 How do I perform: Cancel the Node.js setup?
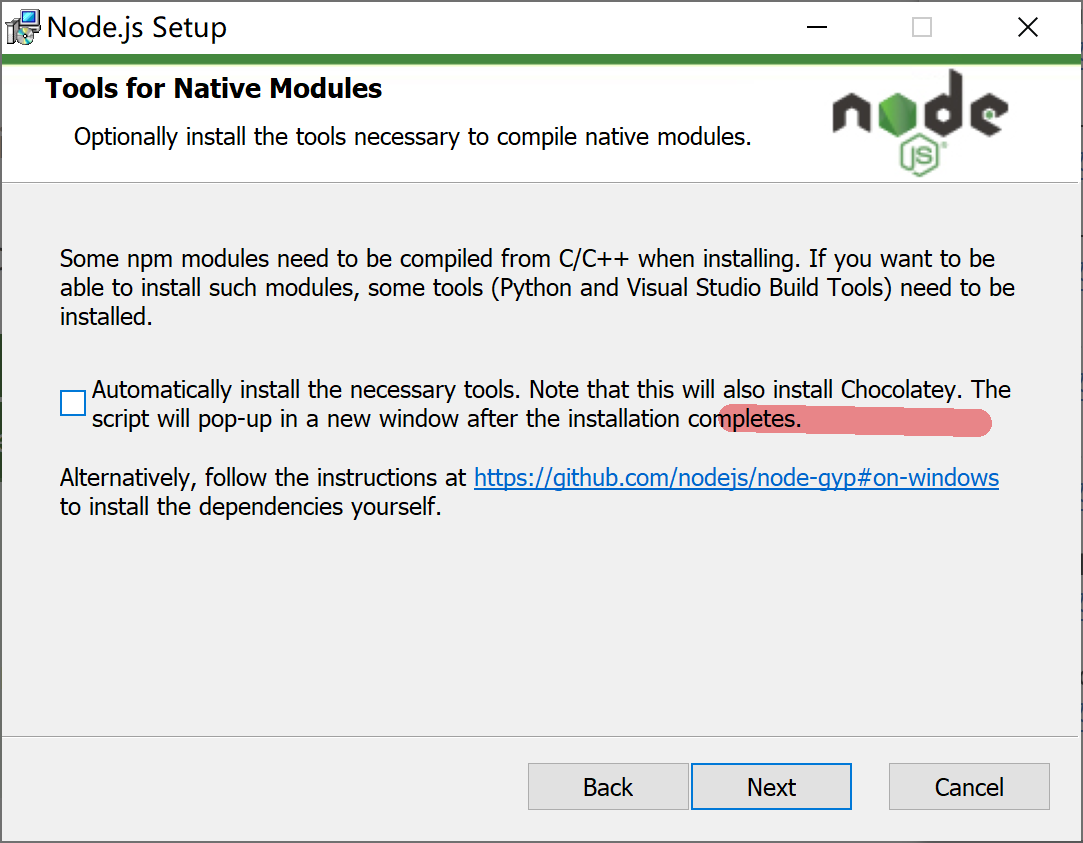(x=968, y=787)
